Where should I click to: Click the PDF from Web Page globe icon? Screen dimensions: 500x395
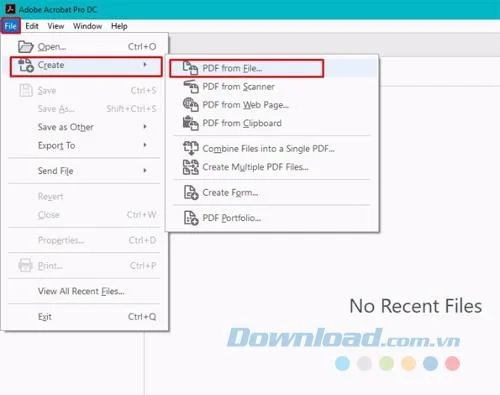[191, 105]
